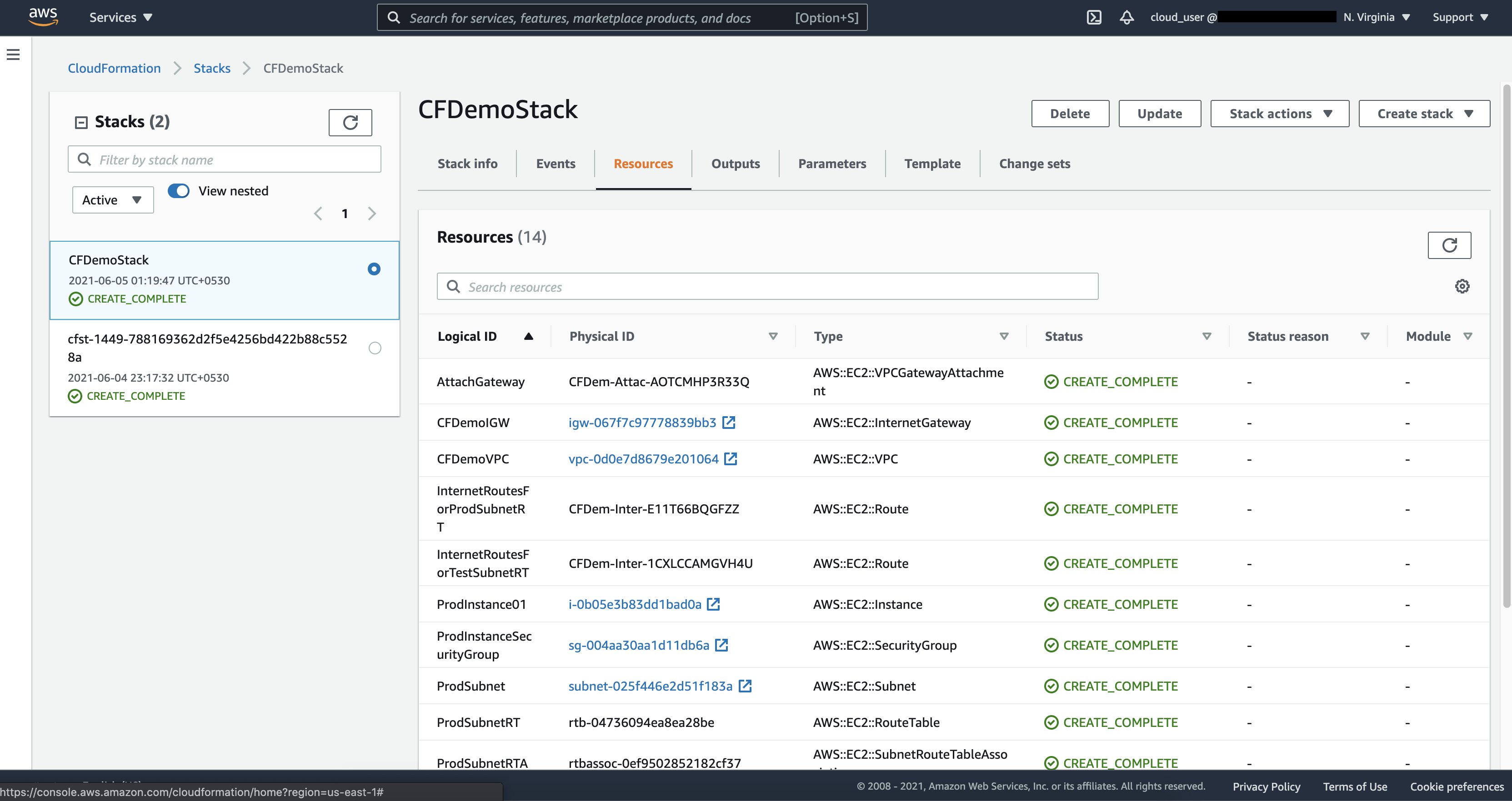Focus the top AWS services search bar
Image resolution: width=1512 pixels, height=801 pixels.
point(621,18)
